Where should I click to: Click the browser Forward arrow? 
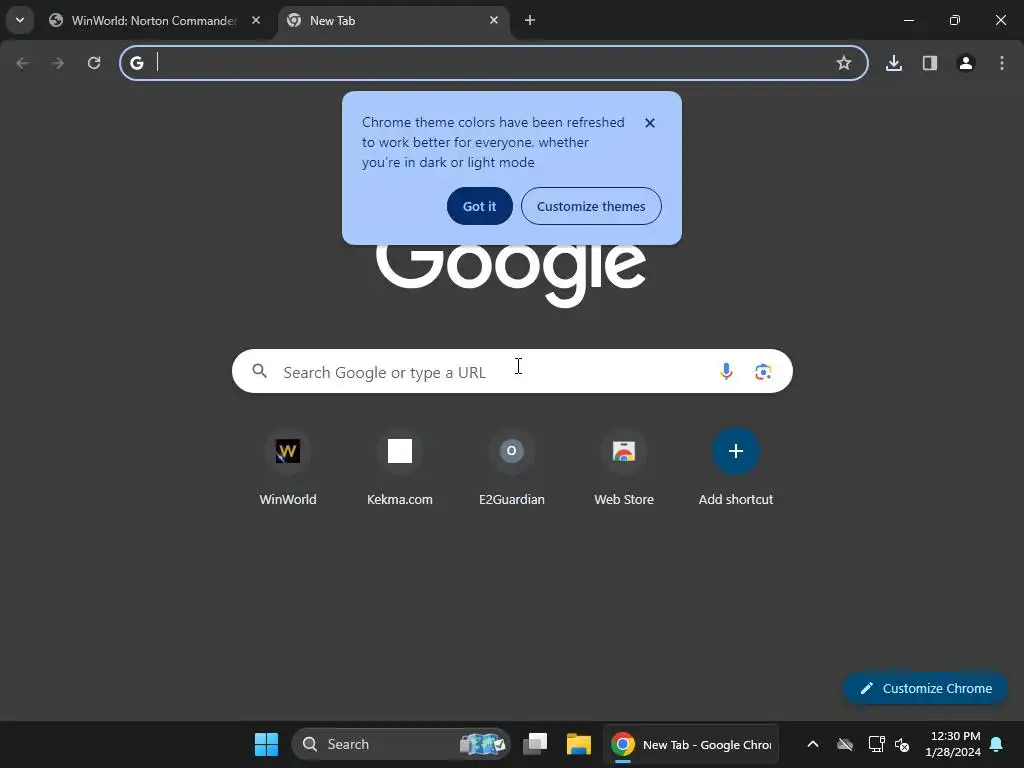[58, 63]
